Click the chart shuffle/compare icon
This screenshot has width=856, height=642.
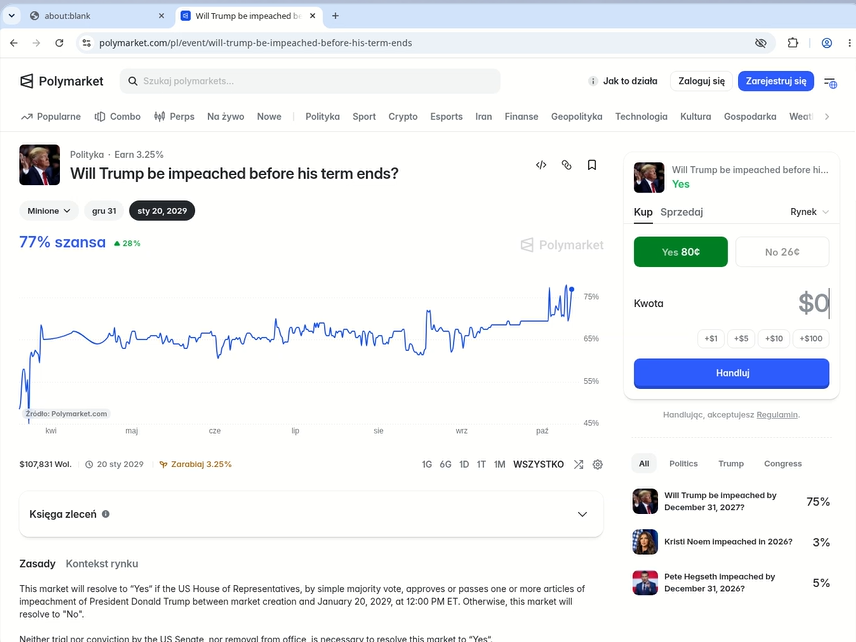579,465
